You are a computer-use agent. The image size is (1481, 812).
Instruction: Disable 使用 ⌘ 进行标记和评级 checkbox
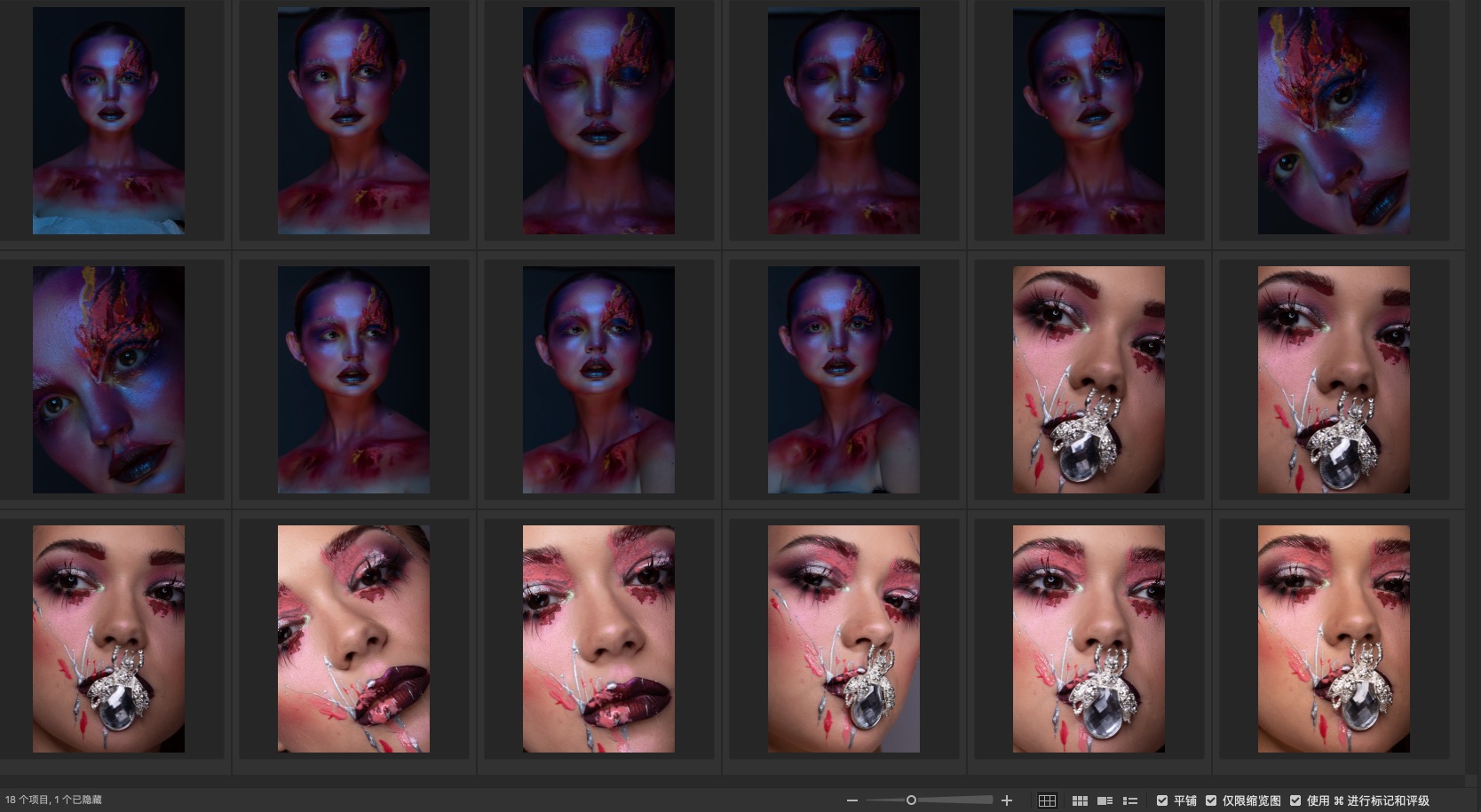click(1296, 800)
